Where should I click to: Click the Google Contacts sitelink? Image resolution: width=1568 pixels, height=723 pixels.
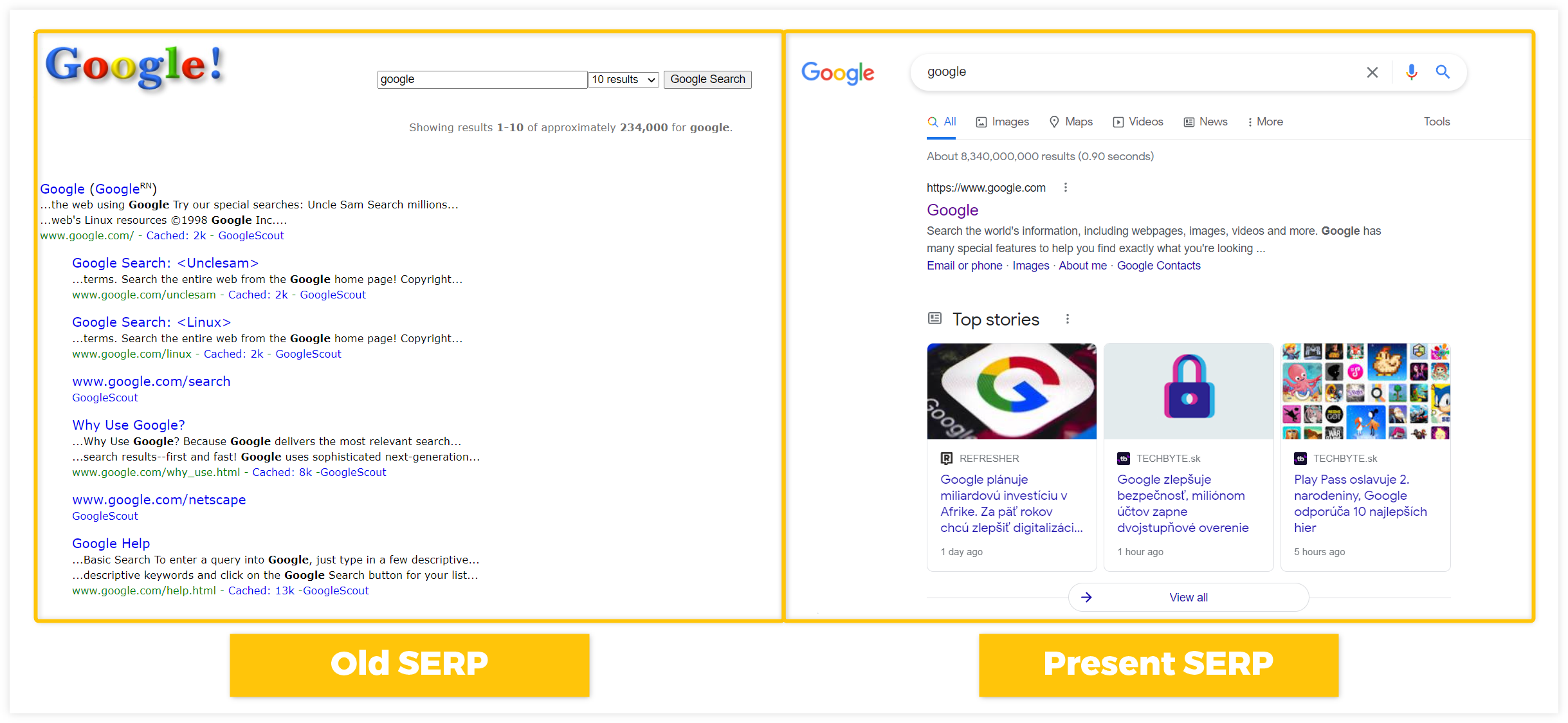click(x=1159, y=266)
